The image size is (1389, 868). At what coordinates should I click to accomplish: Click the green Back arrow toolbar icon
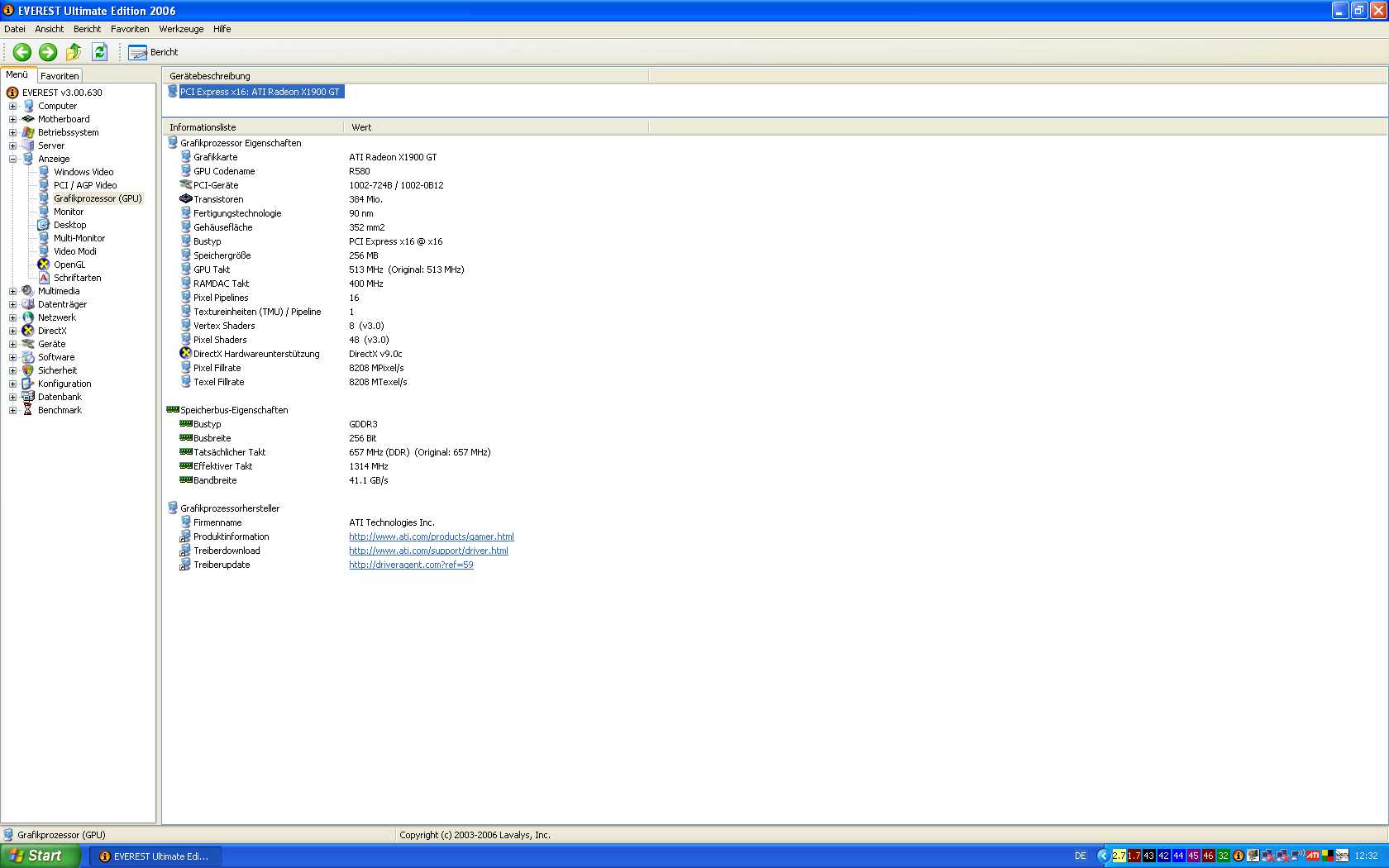22,52
